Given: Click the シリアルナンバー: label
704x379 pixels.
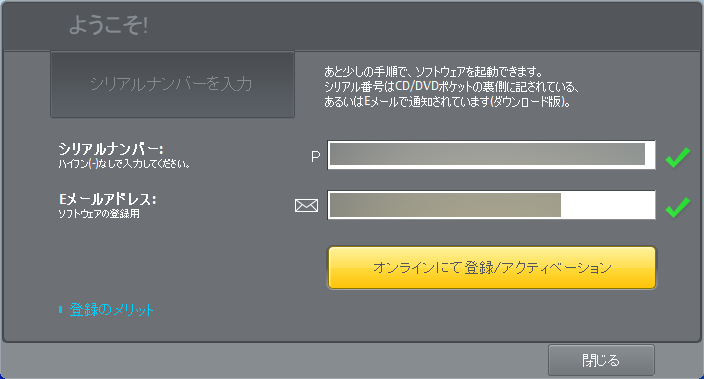Looking at the screenshot, I should point(111,149).
